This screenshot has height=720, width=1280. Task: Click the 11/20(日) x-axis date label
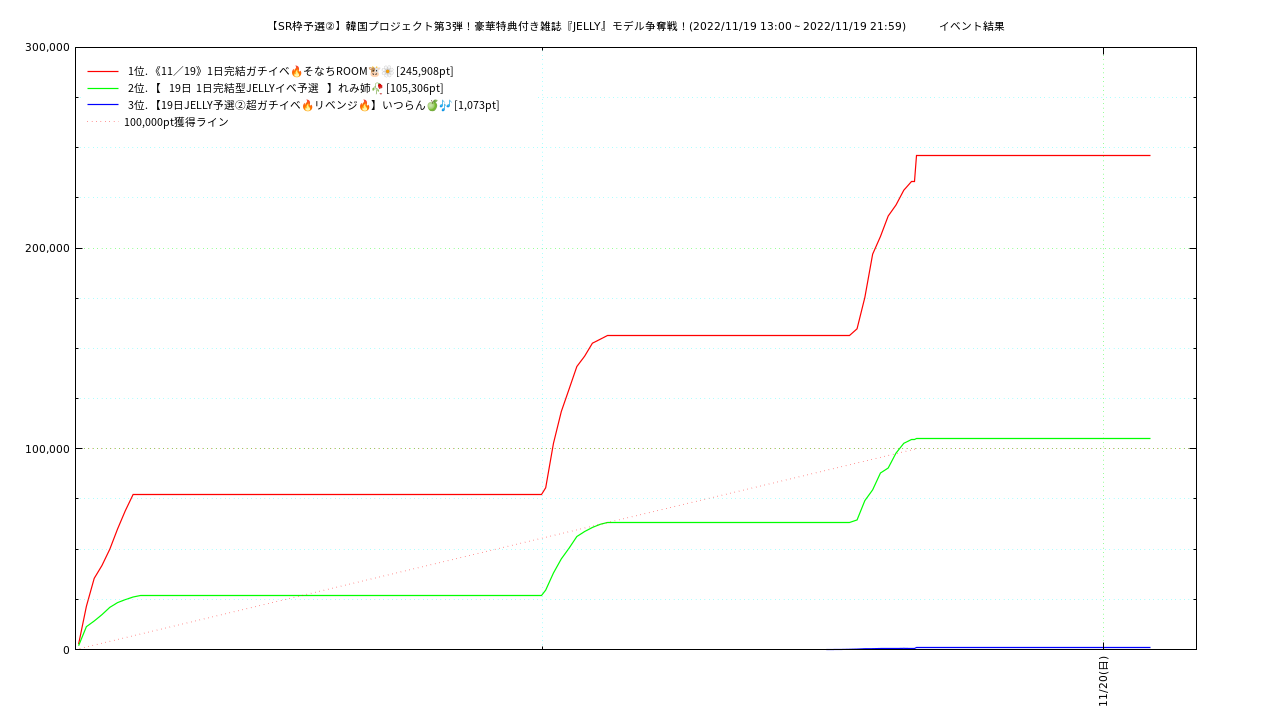click(1104, 681)
